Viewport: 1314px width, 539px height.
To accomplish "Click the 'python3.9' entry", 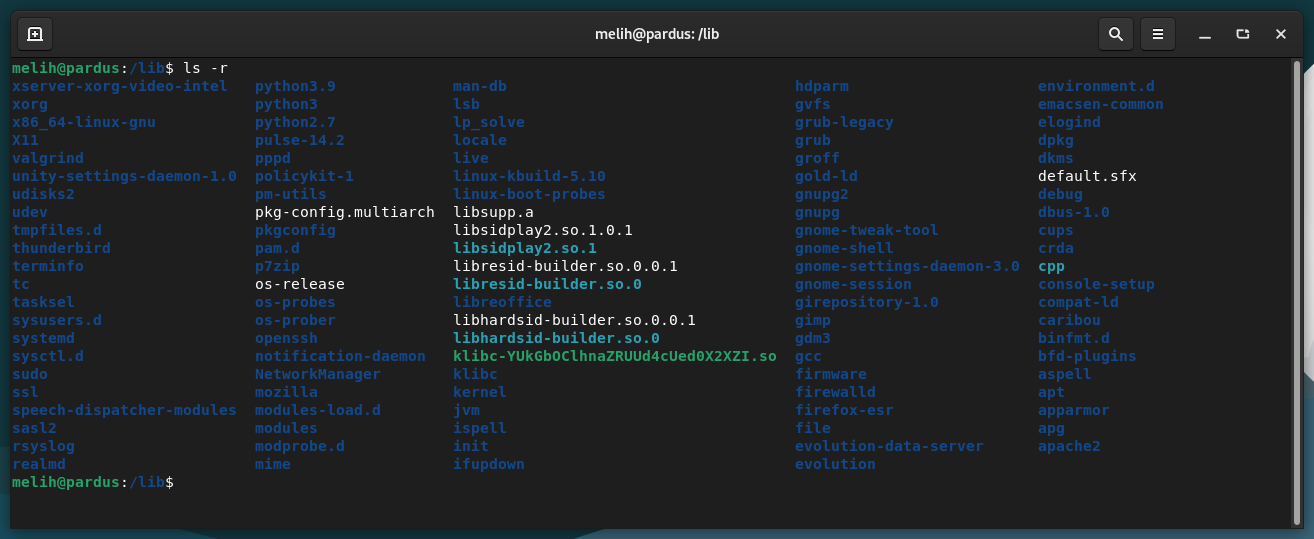I will (295, 86).
